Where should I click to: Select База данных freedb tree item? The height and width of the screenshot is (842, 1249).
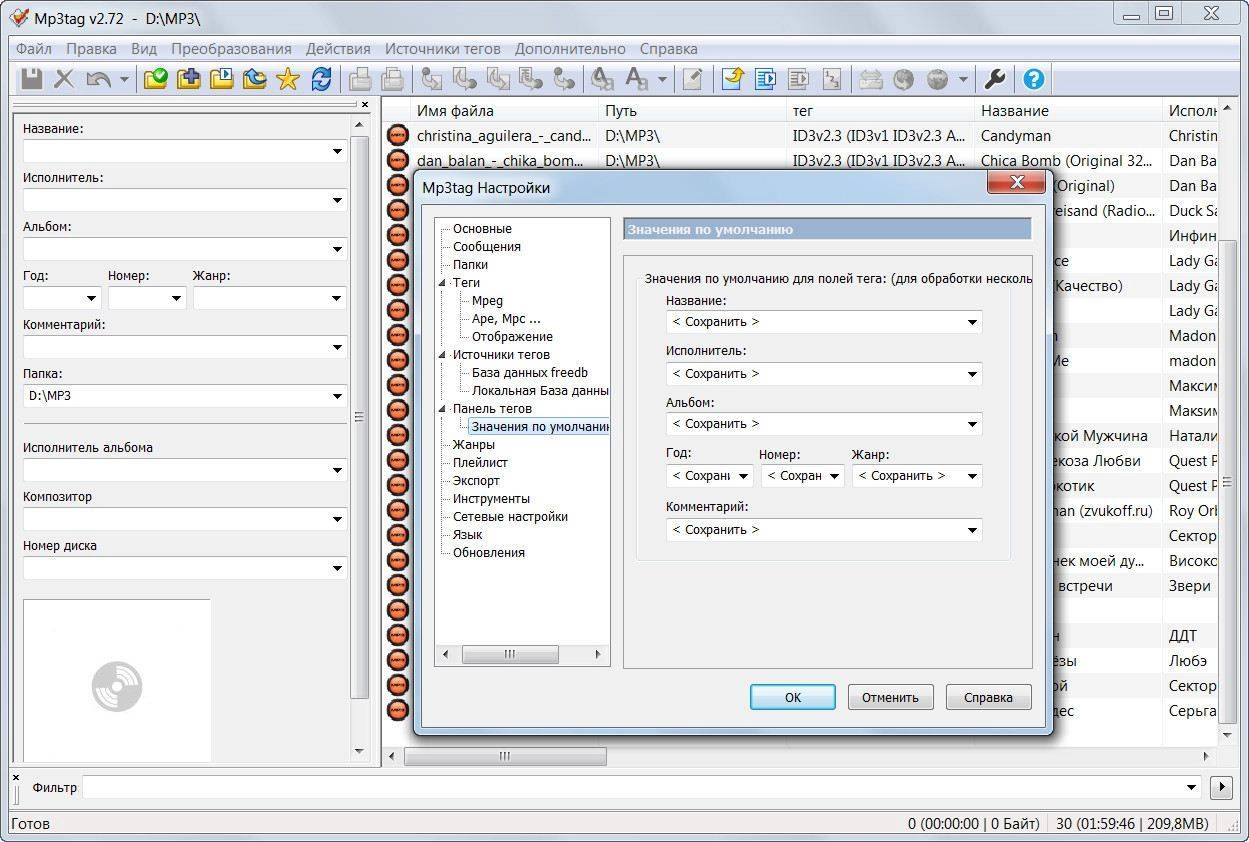[x=530, y=372]
